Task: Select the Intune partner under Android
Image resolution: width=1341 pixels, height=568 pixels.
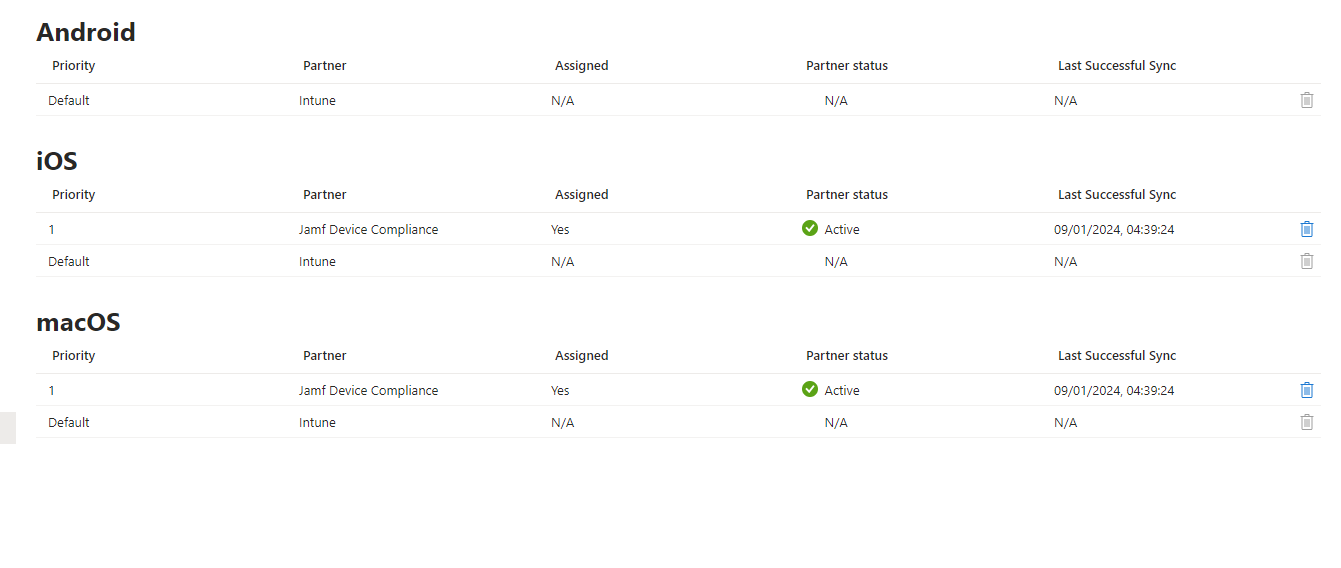Action: [x=317, y=100]
